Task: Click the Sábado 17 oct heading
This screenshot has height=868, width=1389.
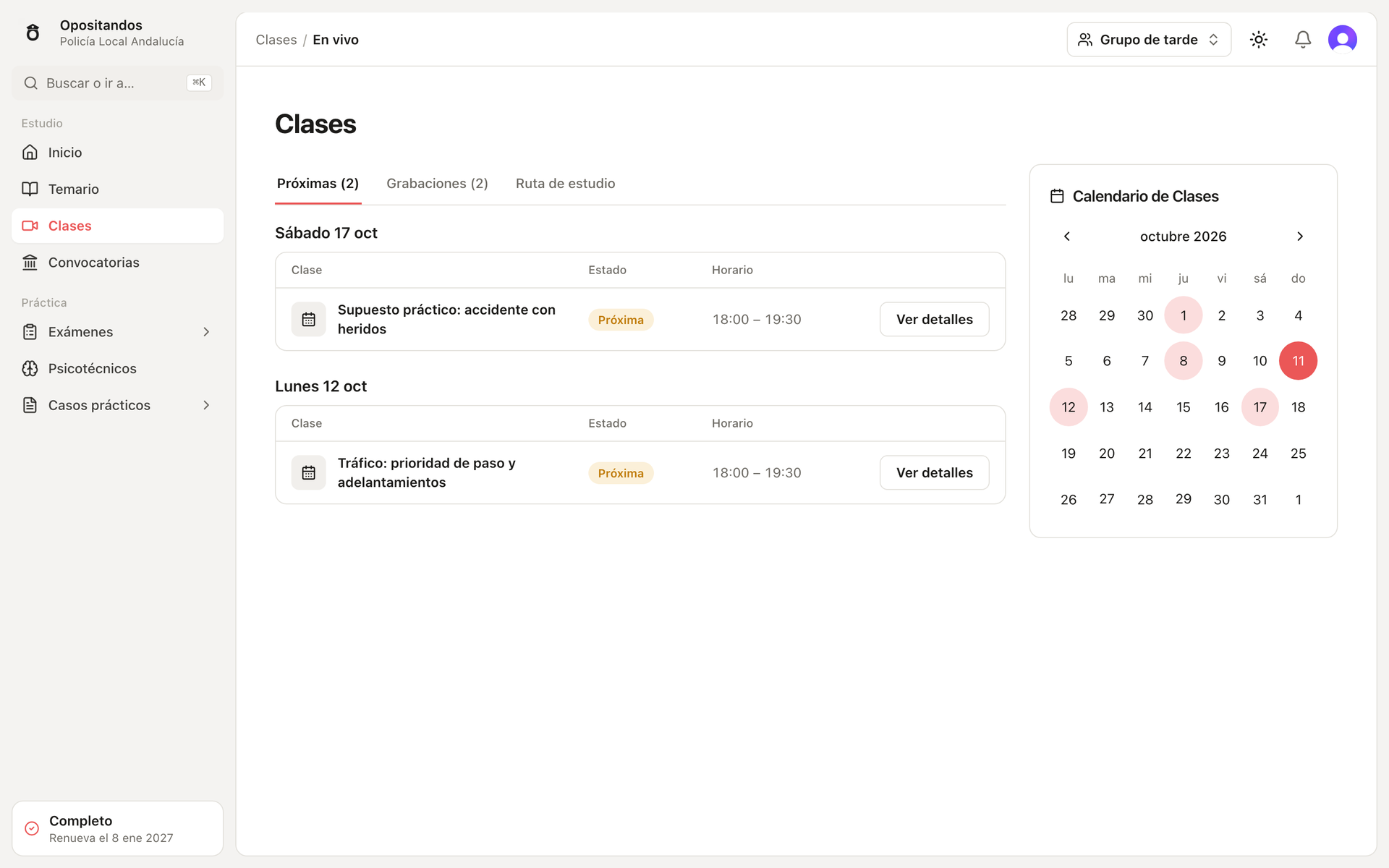Action: coord(326,233)
